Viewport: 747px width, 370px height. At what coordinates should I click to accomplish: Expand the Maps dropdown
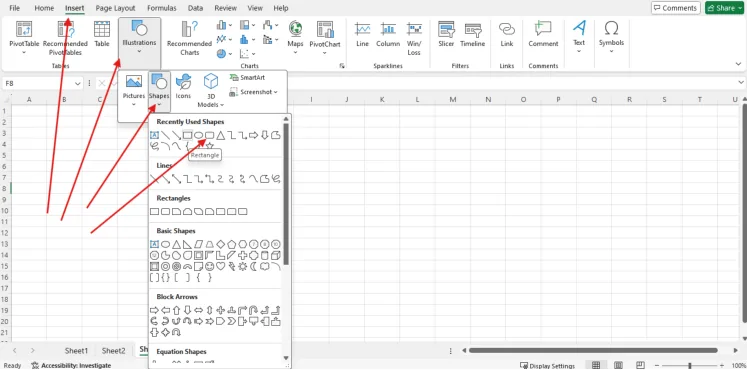tap(295, 52)
